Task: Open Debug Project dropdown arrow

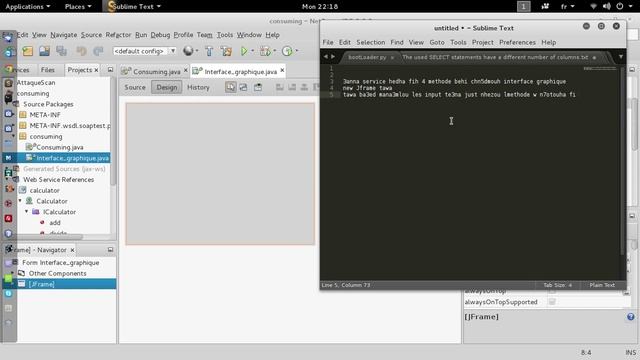Action: (275, 51)
